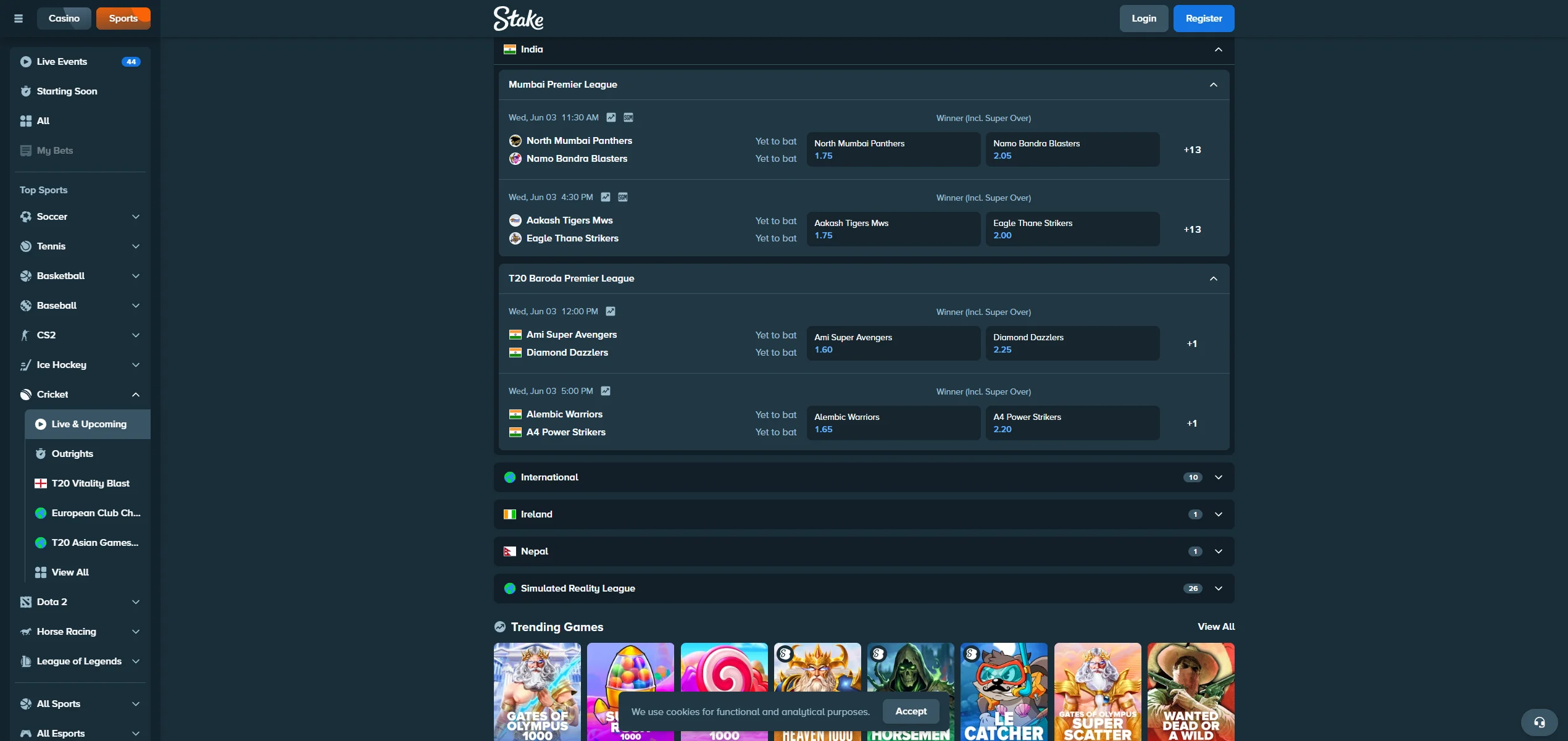
Task: Click the Live Events play icon
Action: 26,62
